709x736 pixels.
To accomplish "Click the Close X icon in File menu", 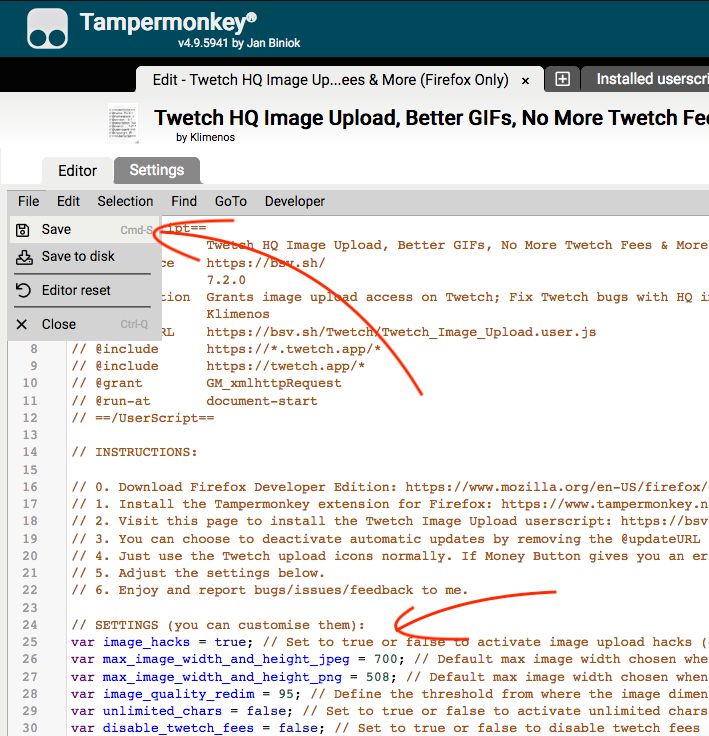I will (x=22, y=324).
